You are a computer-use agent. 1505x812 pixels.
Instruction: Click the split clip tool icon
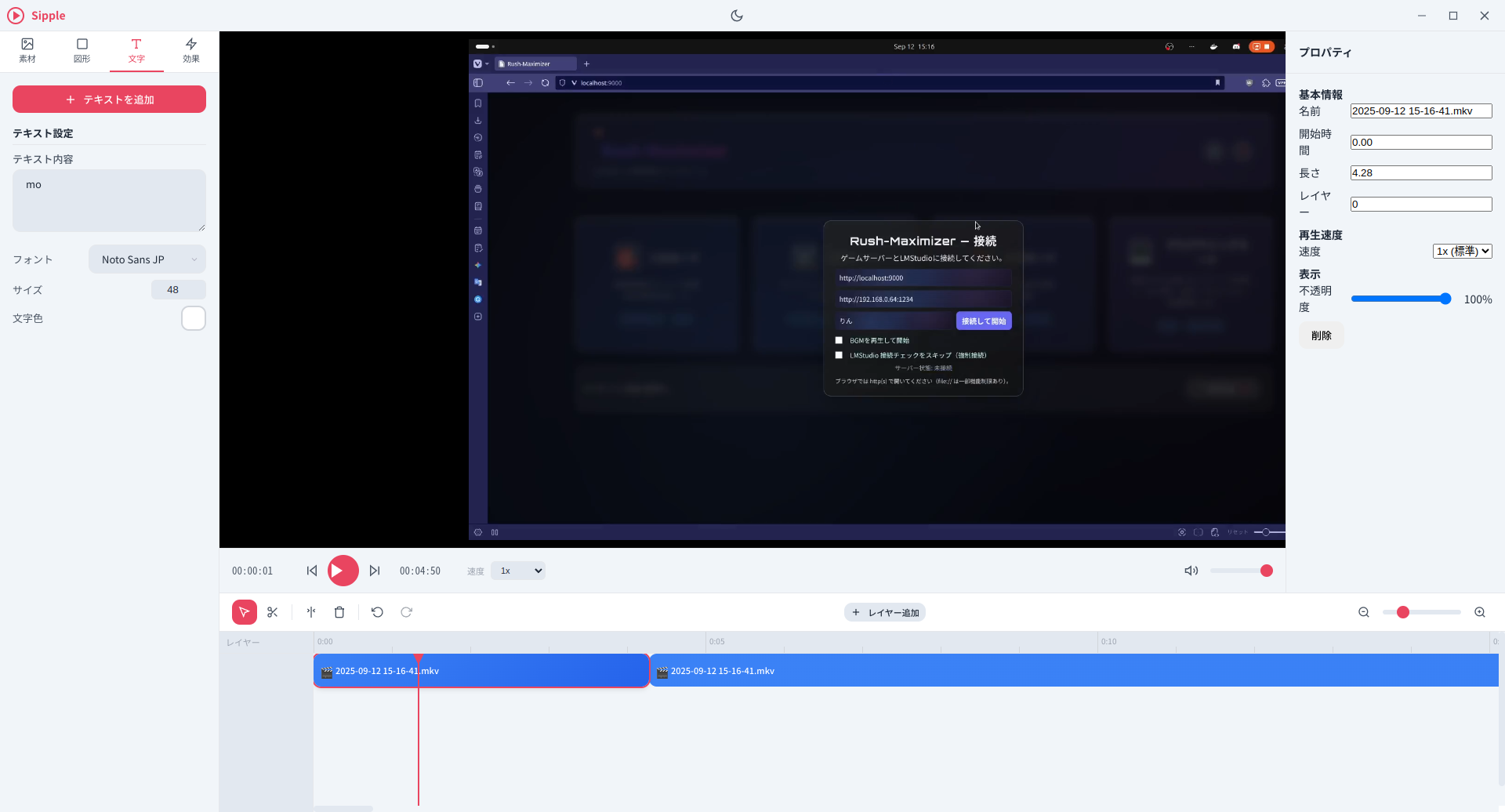point(311,612)
